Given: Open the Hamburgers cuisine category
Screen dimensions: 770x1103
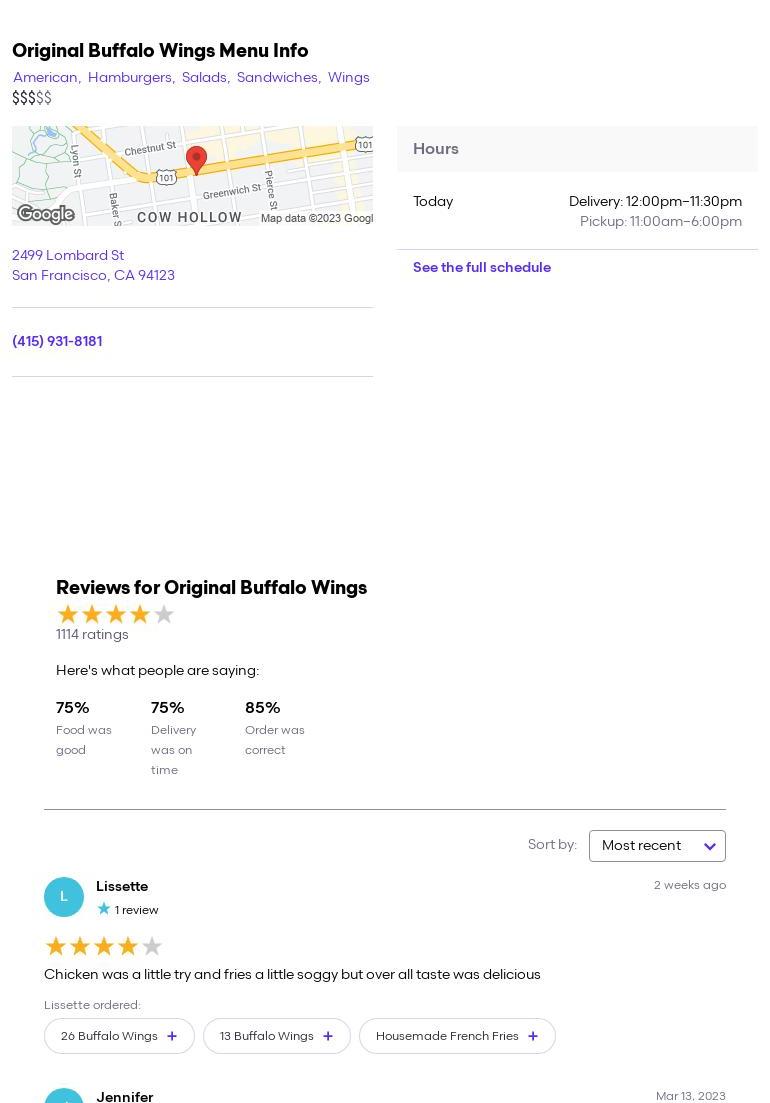Looking at the screenshot, I should pos(129,77).
